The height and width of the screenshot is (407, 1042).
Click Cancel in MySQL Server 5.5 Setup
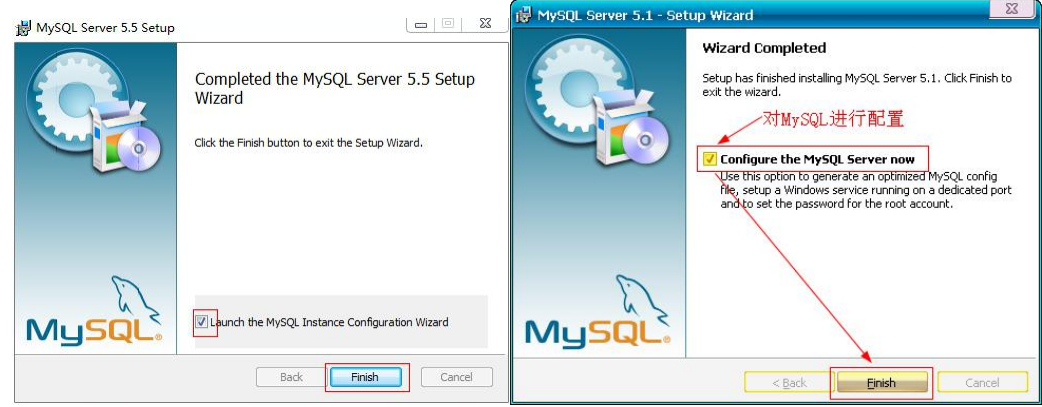tap(457, 377)
